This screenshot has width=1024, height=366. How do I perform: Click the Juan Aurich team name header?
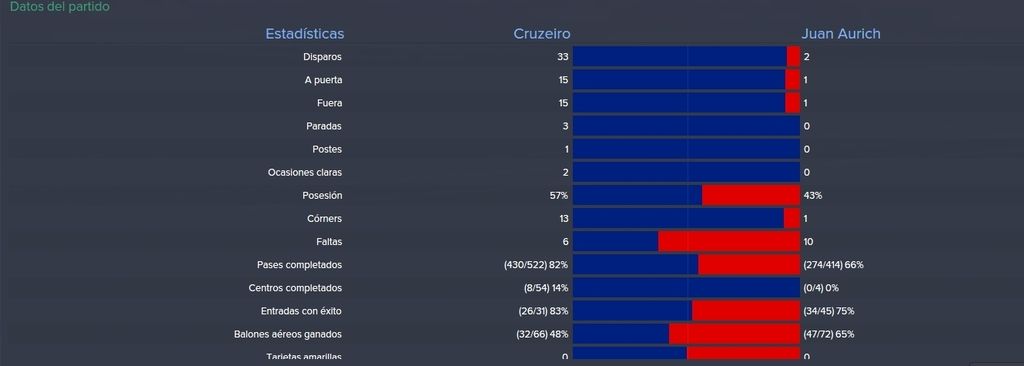(840, 34)
